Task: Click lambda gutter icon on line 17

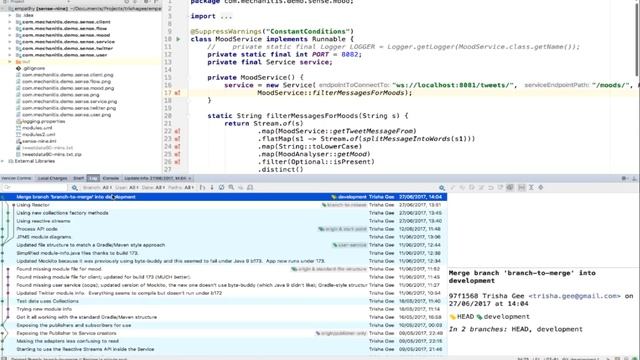Action: point(177,93)
